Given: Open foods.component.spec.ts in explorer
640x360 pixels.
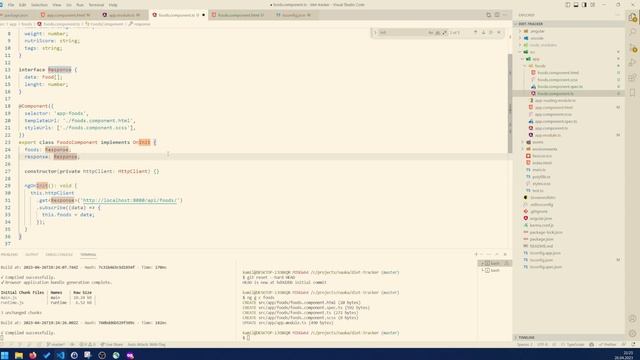Looking at the screenshot, I should pos(569,87).
